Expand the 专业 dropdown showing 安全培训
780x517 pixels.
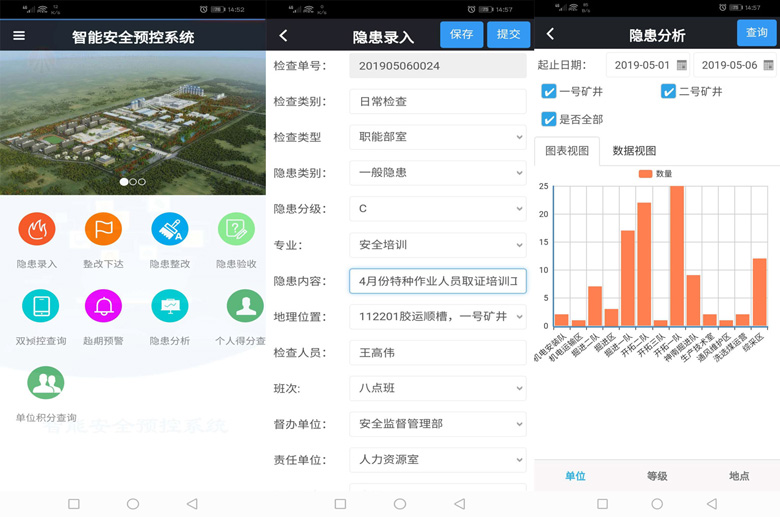[x=437, y=245]
